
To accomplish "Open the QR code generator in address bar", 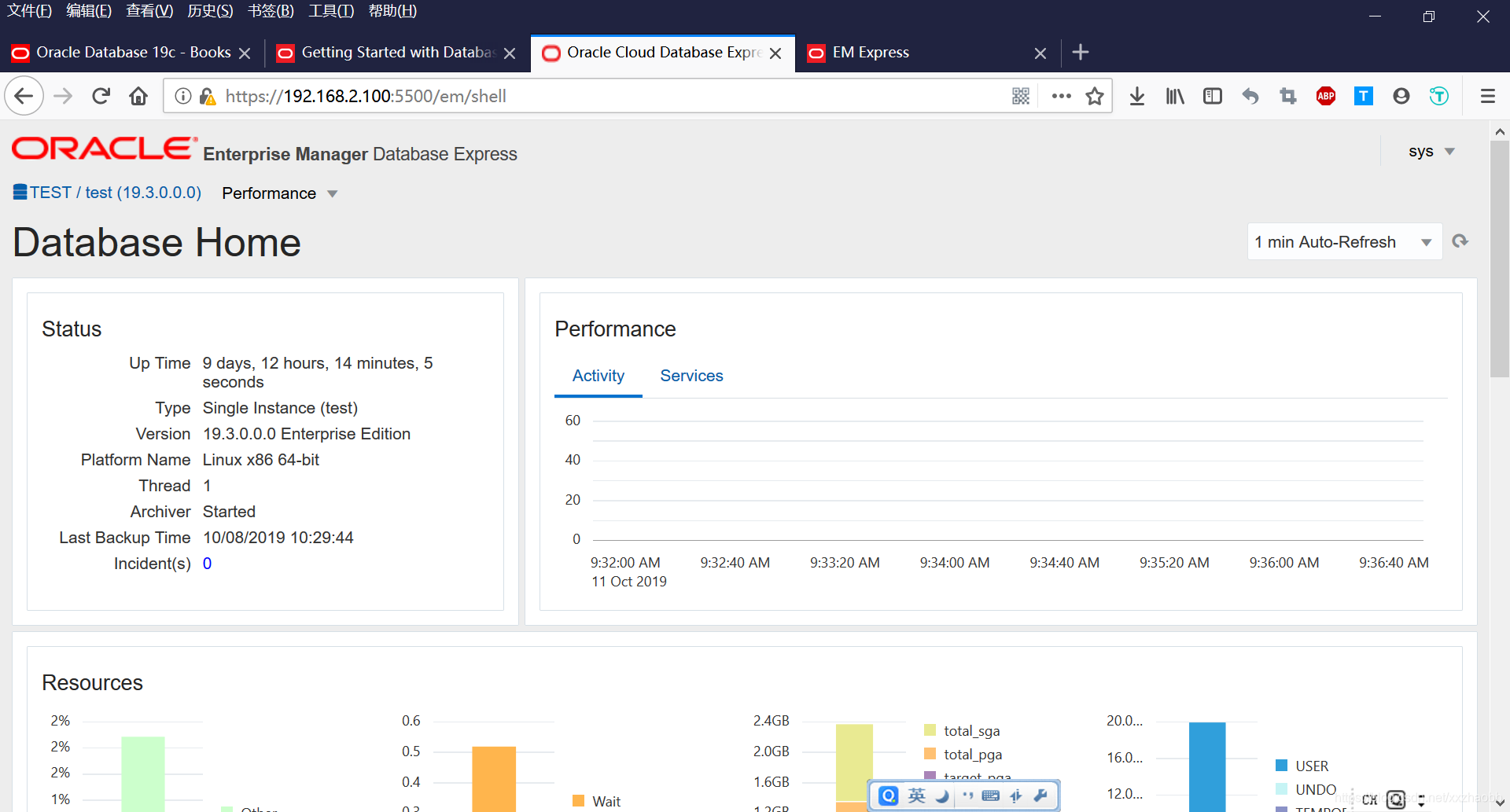I will coord(1021,96).
